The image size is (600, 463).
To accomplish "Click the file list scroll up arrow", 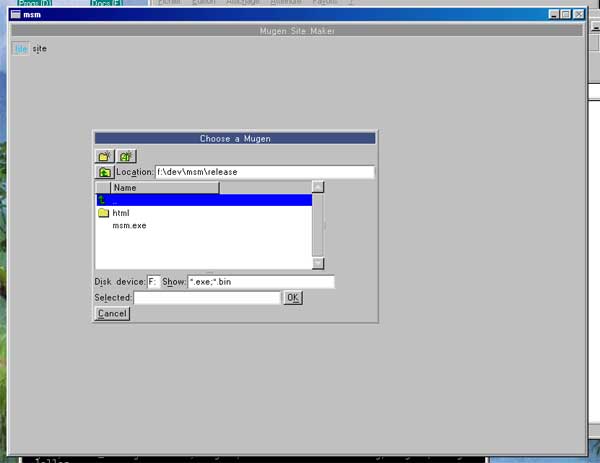I will point(318,186).
